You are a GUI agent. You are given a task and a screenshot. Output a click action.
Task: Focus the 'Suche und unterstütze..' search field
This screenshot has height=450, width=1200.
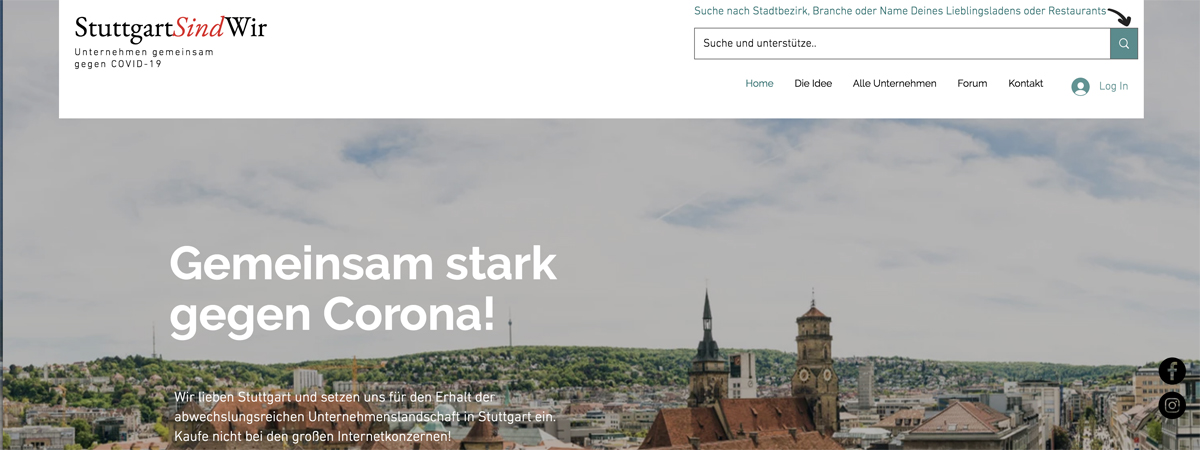[902, 43]
